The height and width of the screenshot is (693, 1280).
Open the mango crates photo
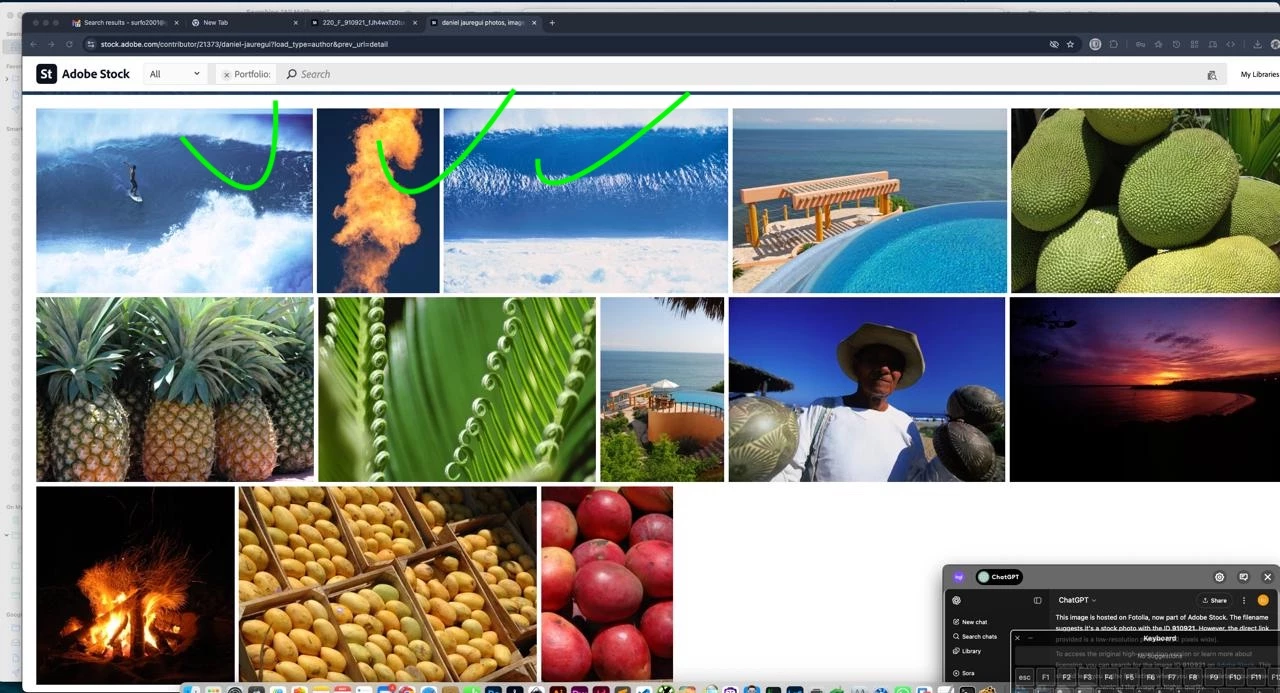point(388,584)
